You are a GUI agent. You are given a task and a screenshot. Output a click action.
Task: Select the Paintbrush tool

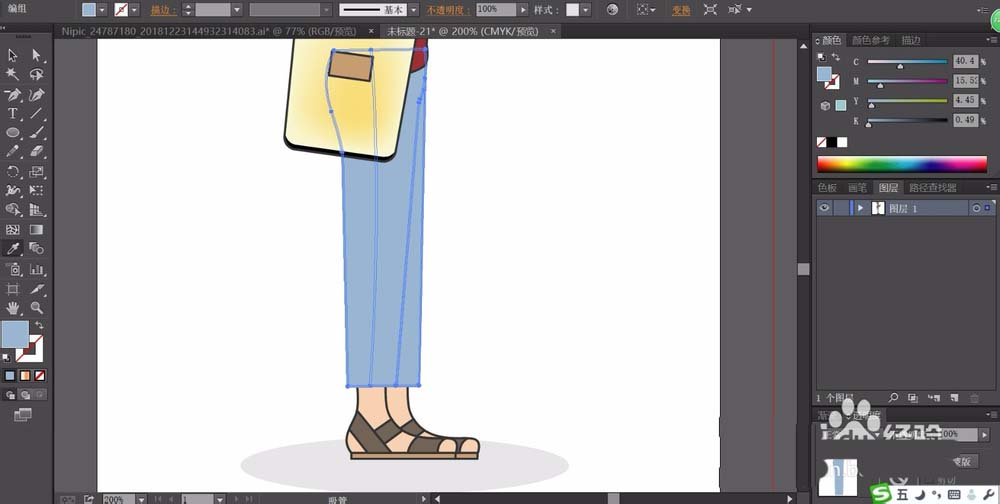pyautogui.click(x=36, y=133)
